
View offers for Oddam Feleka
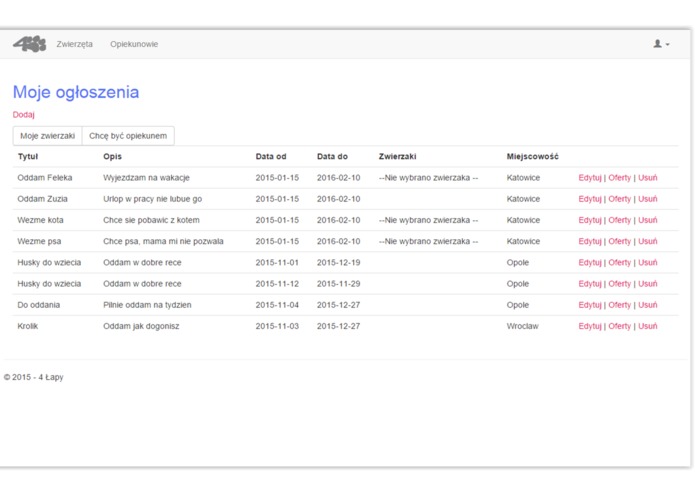coord(619,178)
